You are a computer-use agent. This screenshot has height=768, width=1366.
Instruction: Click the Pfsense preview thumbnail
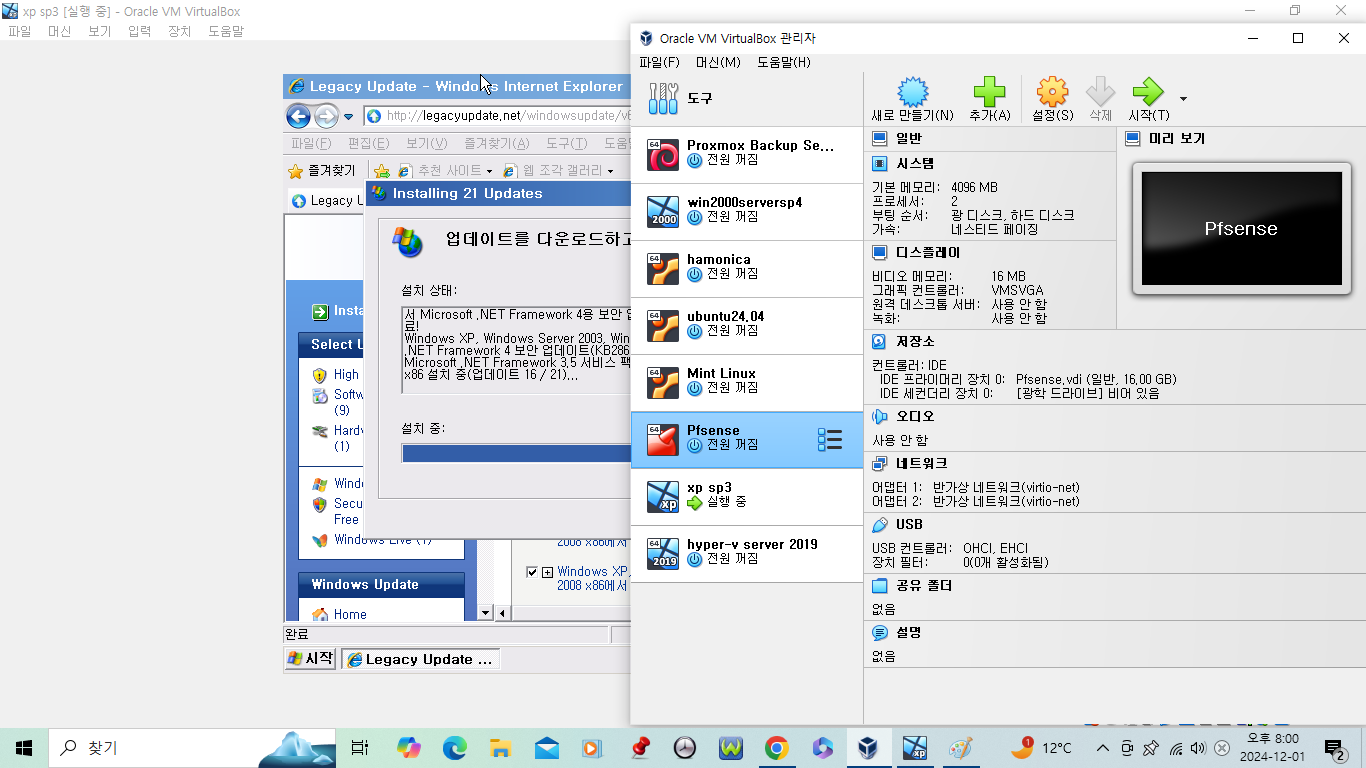point(1241,228)
